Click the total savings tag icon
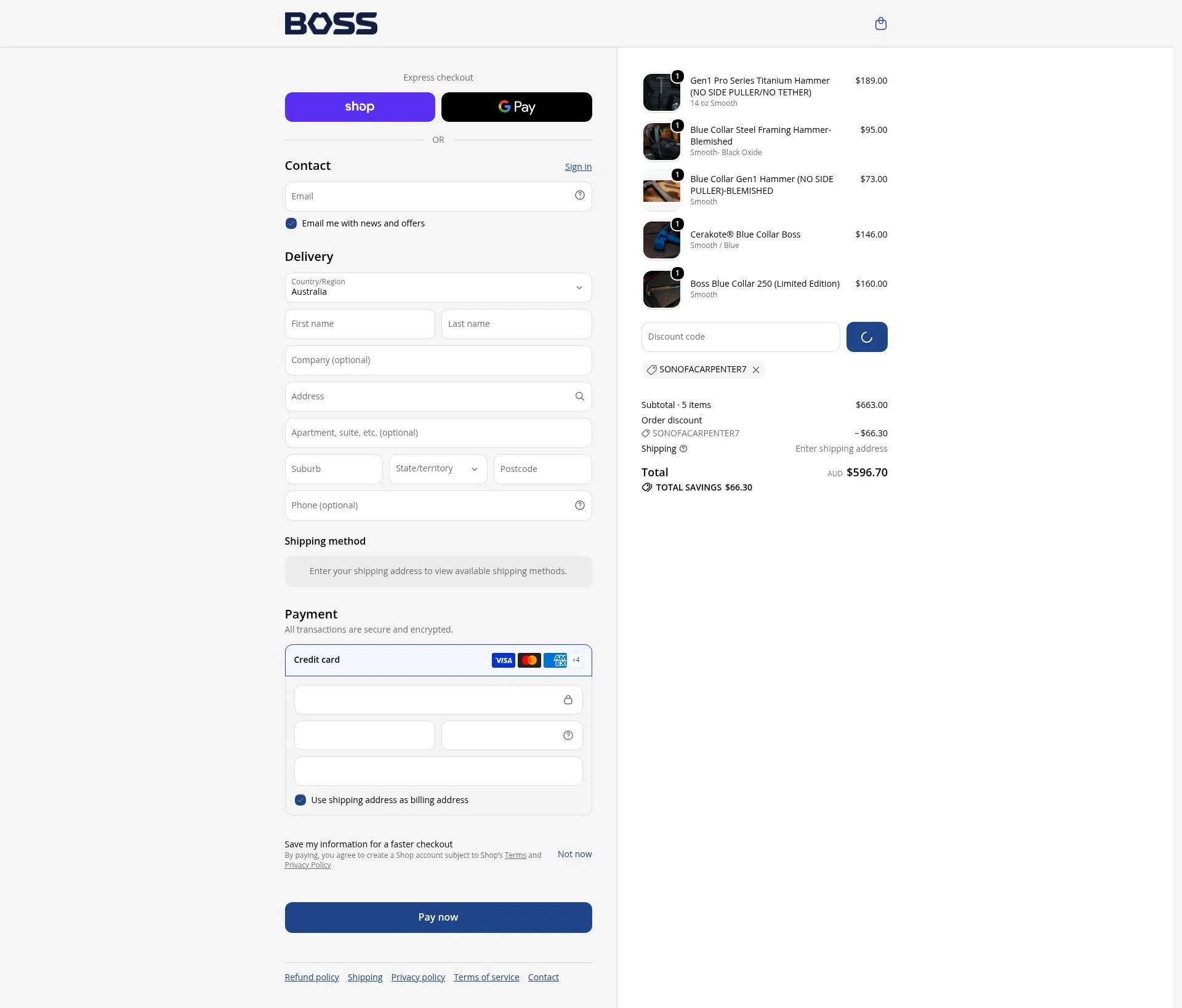Viewport: 1182px width, 1008px height. point(647,487)
